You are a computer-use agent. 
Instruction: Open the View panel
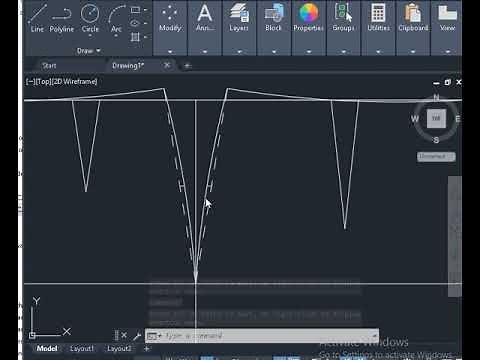pyautogui.click(x=447, y=18)
